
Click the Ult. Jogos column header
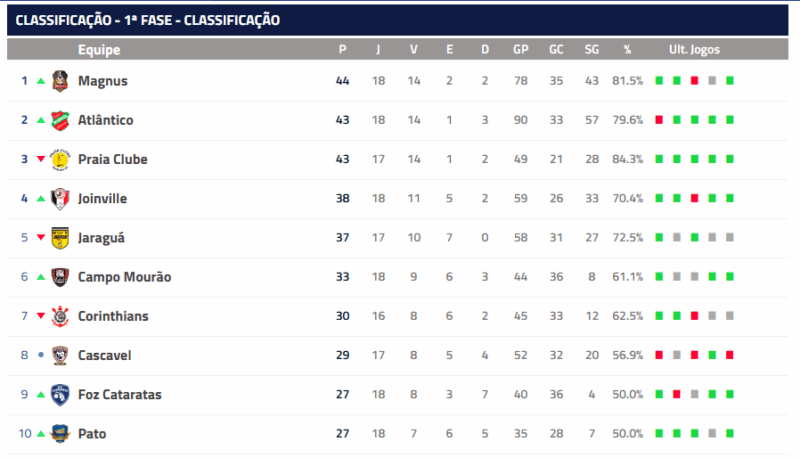694,50
